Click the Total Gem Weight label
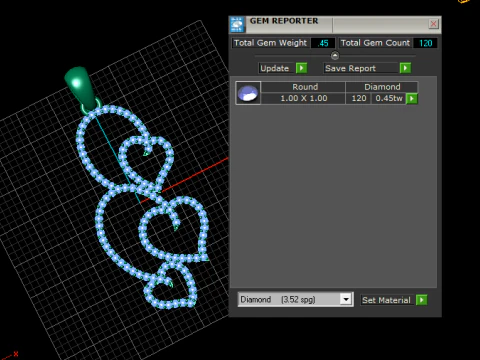Viewport: 480px width, 360px height. (x=270, y=43)
